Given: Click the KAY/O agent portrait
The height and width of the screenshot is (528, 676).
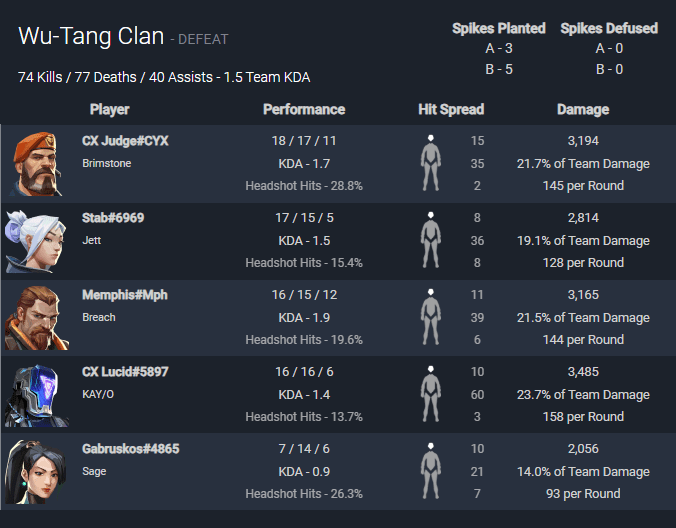Looking at the screenshot, I should pyautogui.click(x=37, y=395).
